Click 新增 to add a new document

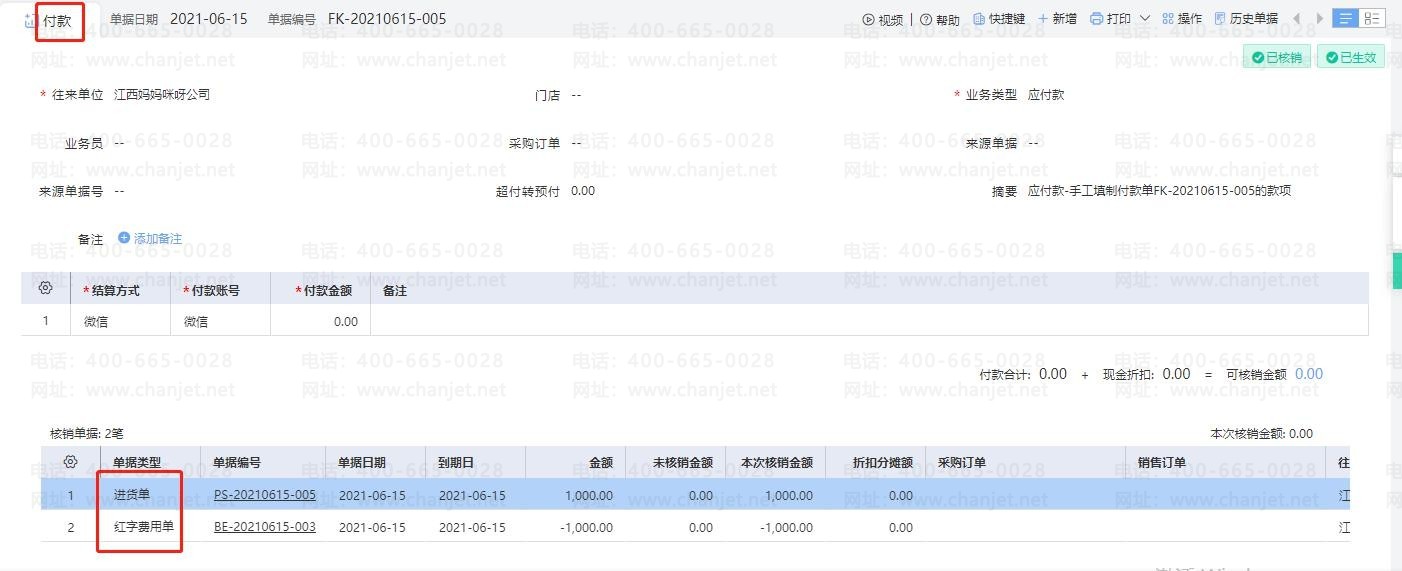click(1057, 19)
